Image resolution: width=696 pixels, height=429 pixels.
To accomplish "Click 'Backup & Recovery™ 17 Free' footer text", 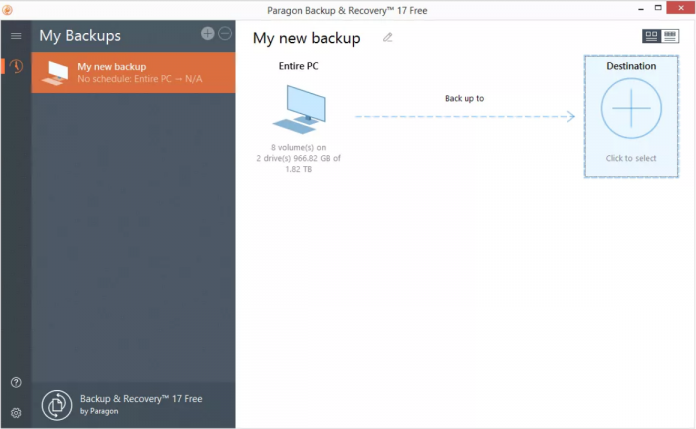I will coord(141,399).
